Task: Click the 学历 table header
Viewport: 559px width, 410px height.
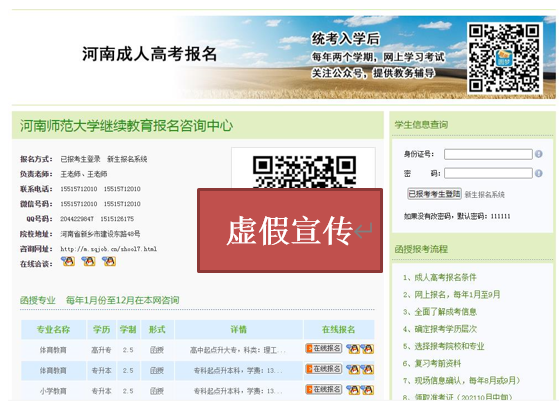Action: 102,329
